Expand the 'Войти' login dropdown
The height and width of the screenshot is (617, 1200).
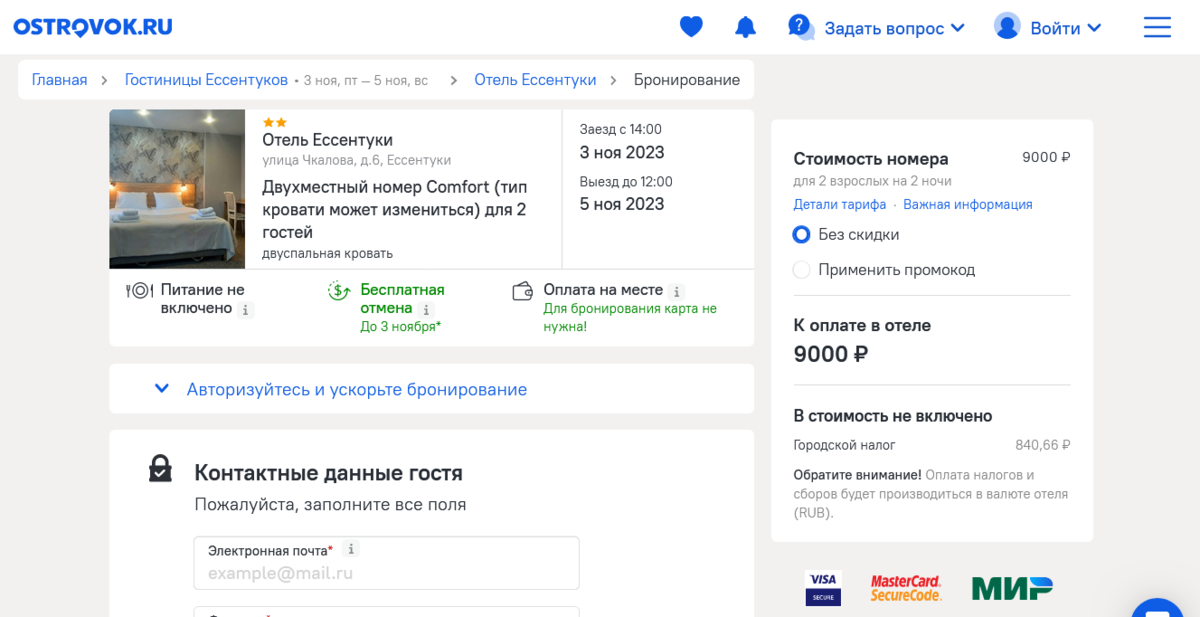click(1065, 28)
